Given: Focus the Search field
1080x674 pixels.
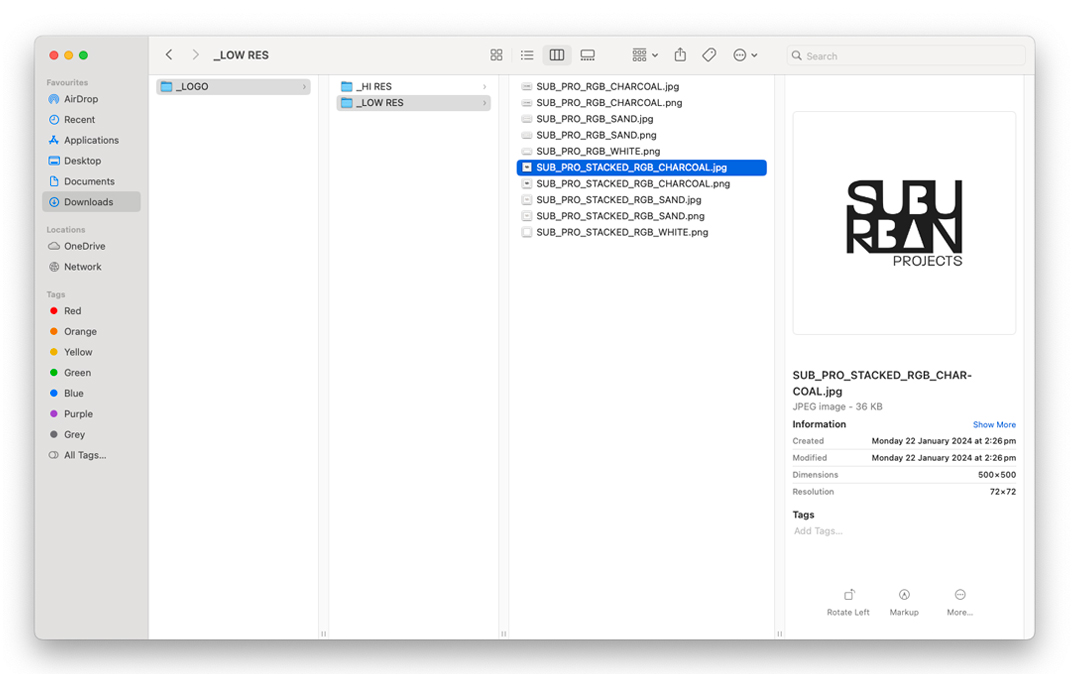Looking at the screenshot, I should pos(906,56).
